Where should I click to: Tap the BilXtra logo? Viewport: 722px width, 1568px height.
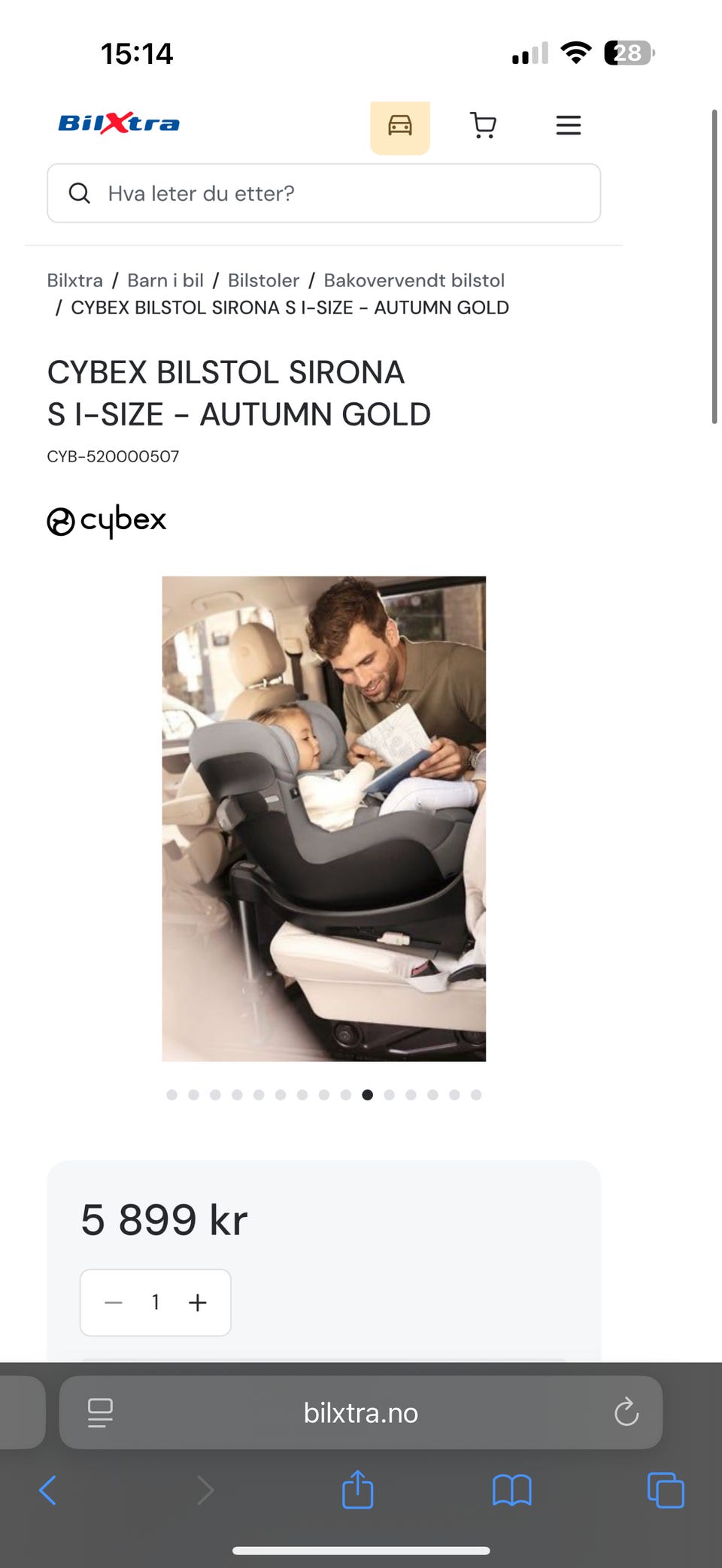(119, 123)
